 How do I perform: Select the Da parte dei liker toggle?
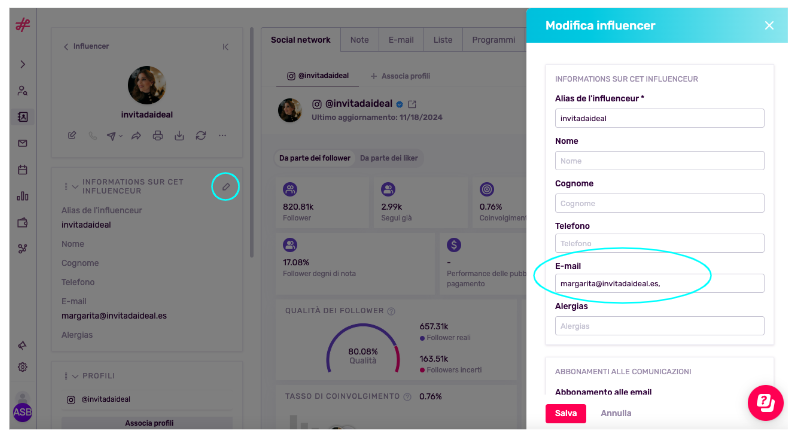pyautogui.click(x=389, y=158)
